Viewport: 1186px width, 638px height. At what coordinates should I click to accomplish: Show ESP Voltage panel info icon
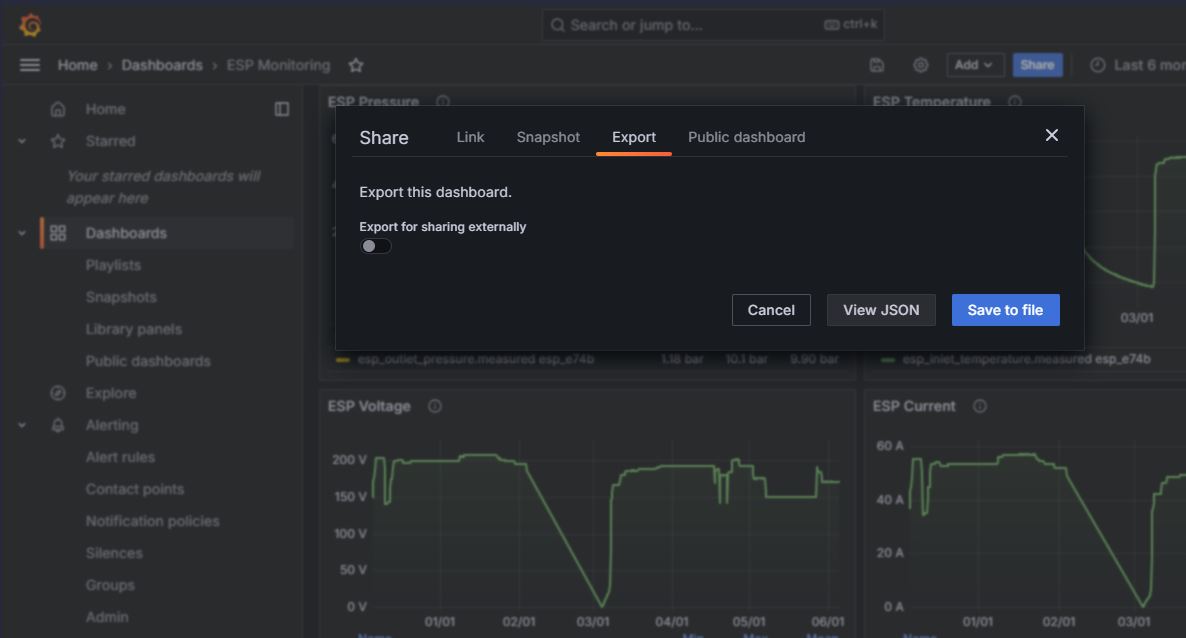(434, 406)
